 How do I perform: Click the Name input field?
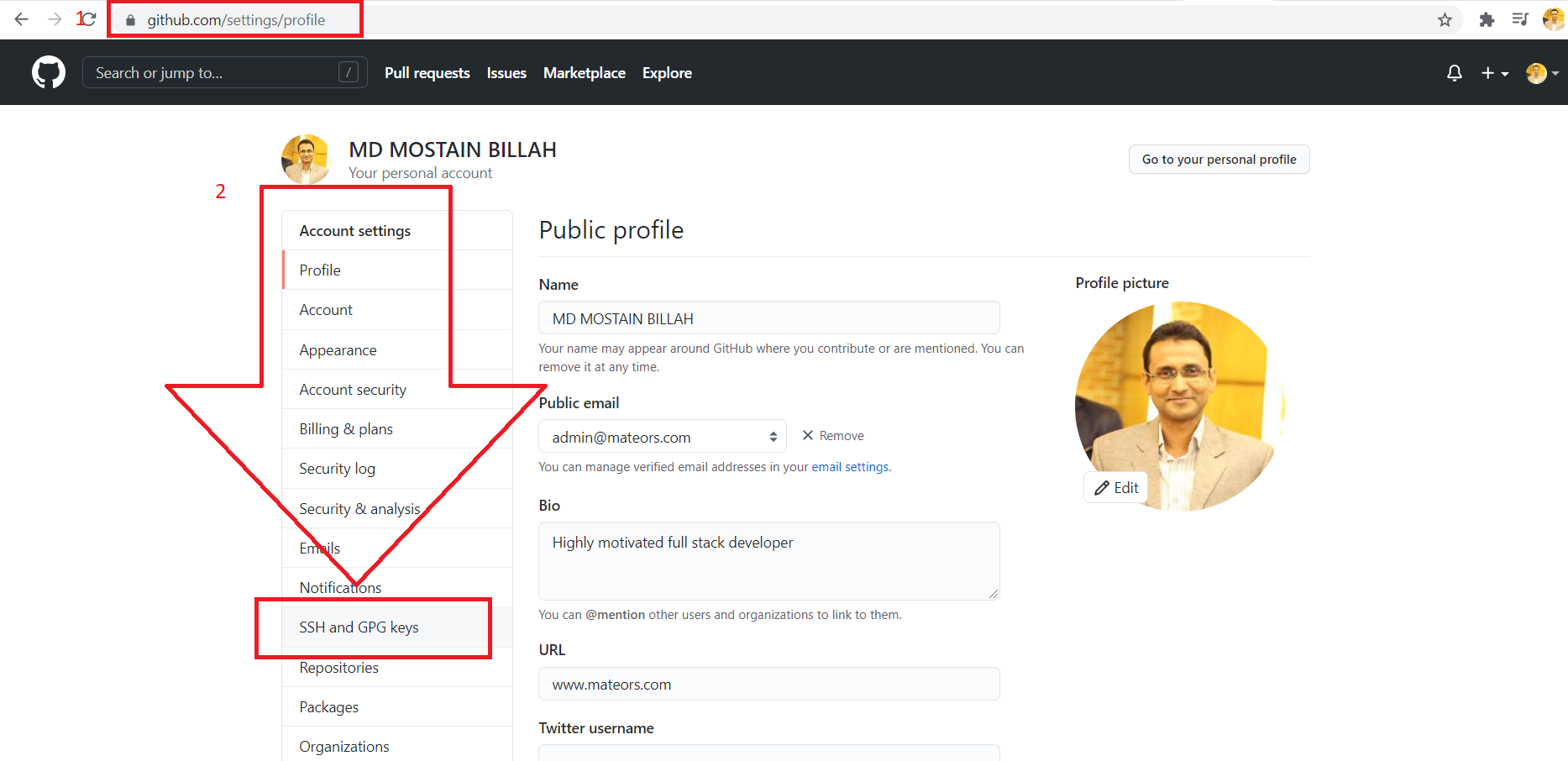coord(768,318)
